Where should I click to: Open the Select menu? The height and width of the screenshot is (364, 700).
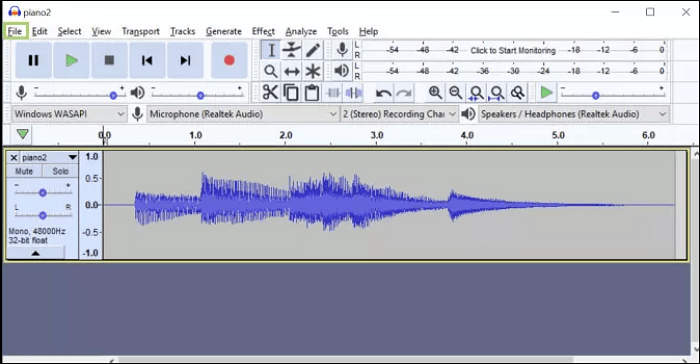[69, 31]
